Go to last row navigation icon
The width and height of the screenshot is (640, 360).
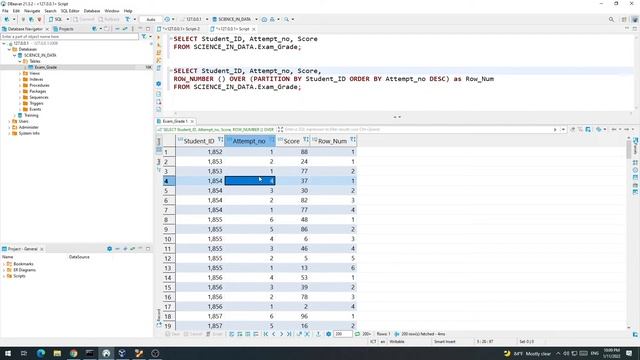(289, 334)
